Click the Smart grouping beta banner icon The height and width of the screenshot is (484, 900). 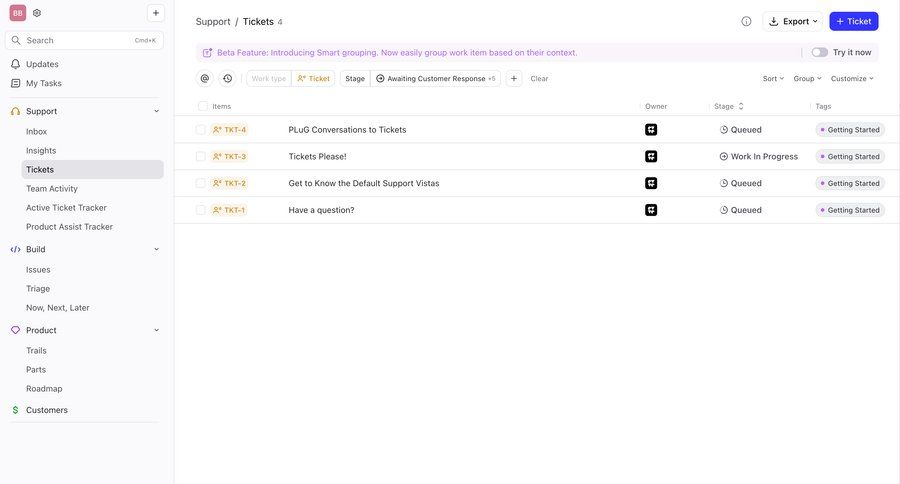pyautogui.click(x=207, y=53)
